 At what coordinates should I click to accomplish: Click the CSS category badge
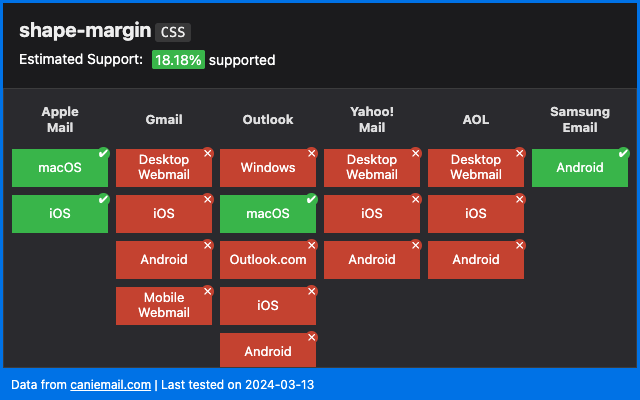coord(173,32)
